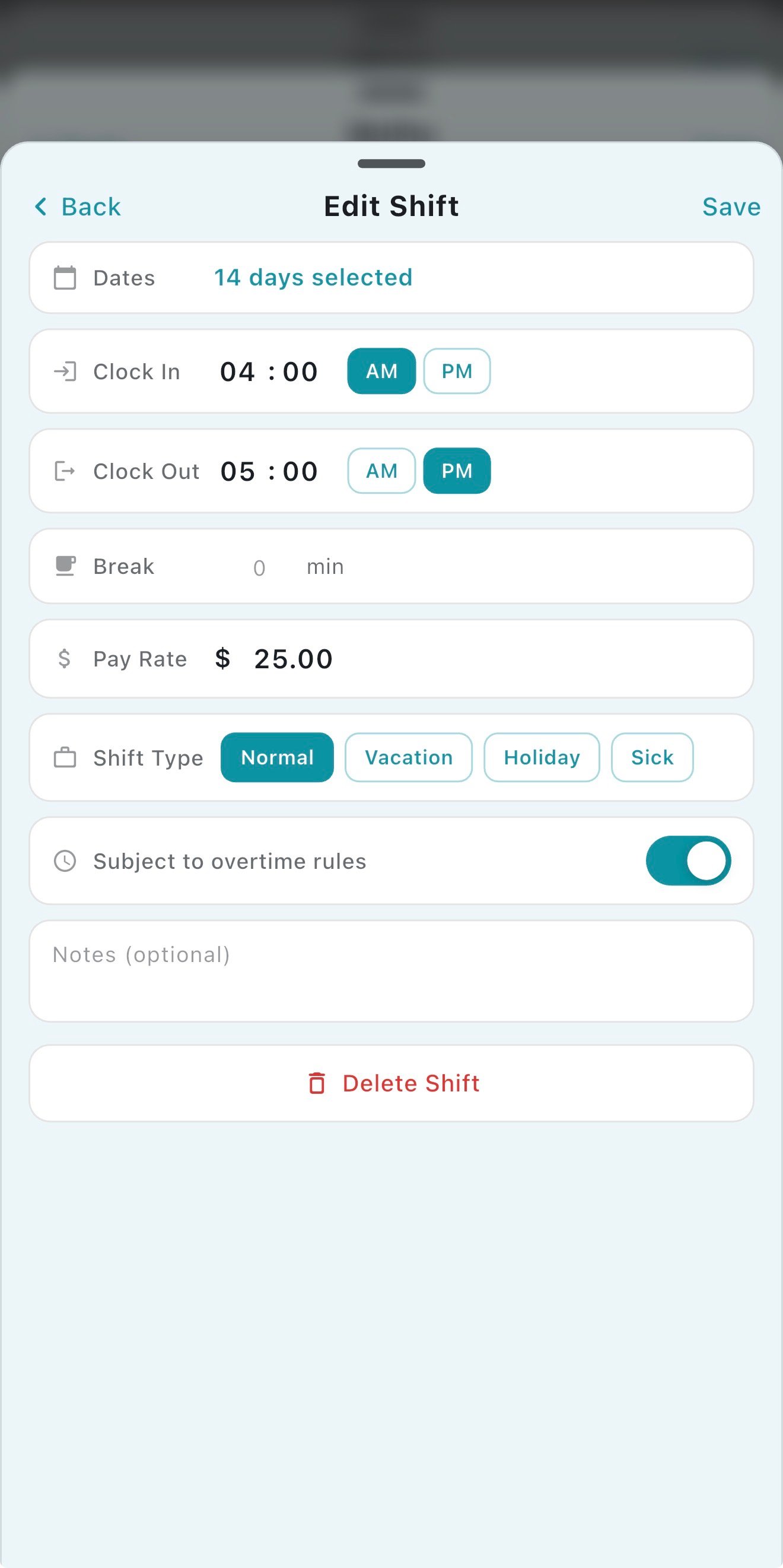Tap the sheet drag handle bar

[391, 164]
